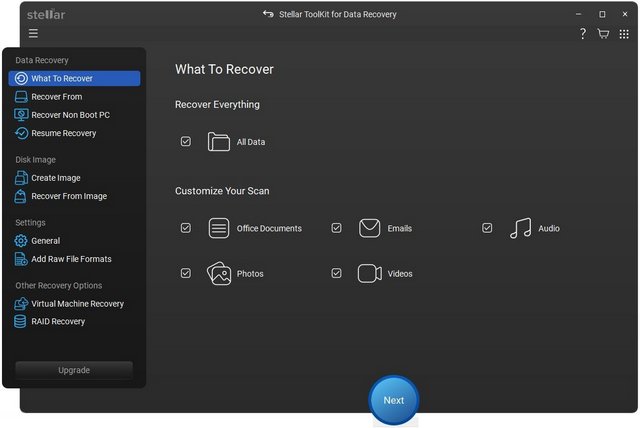Toggle the Videos checkbox

[x=336, y=273]
